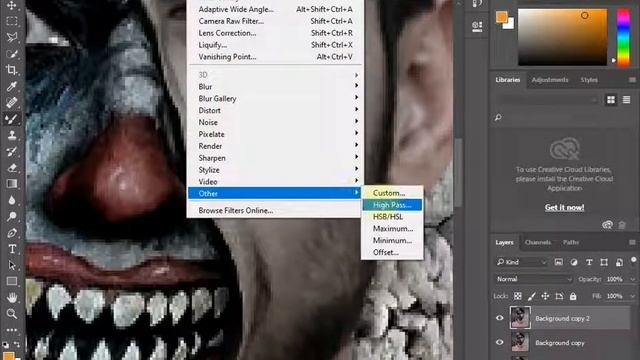
Task: Open the Opacity 100% dropdown arrow
Action: tap(632, 280)
